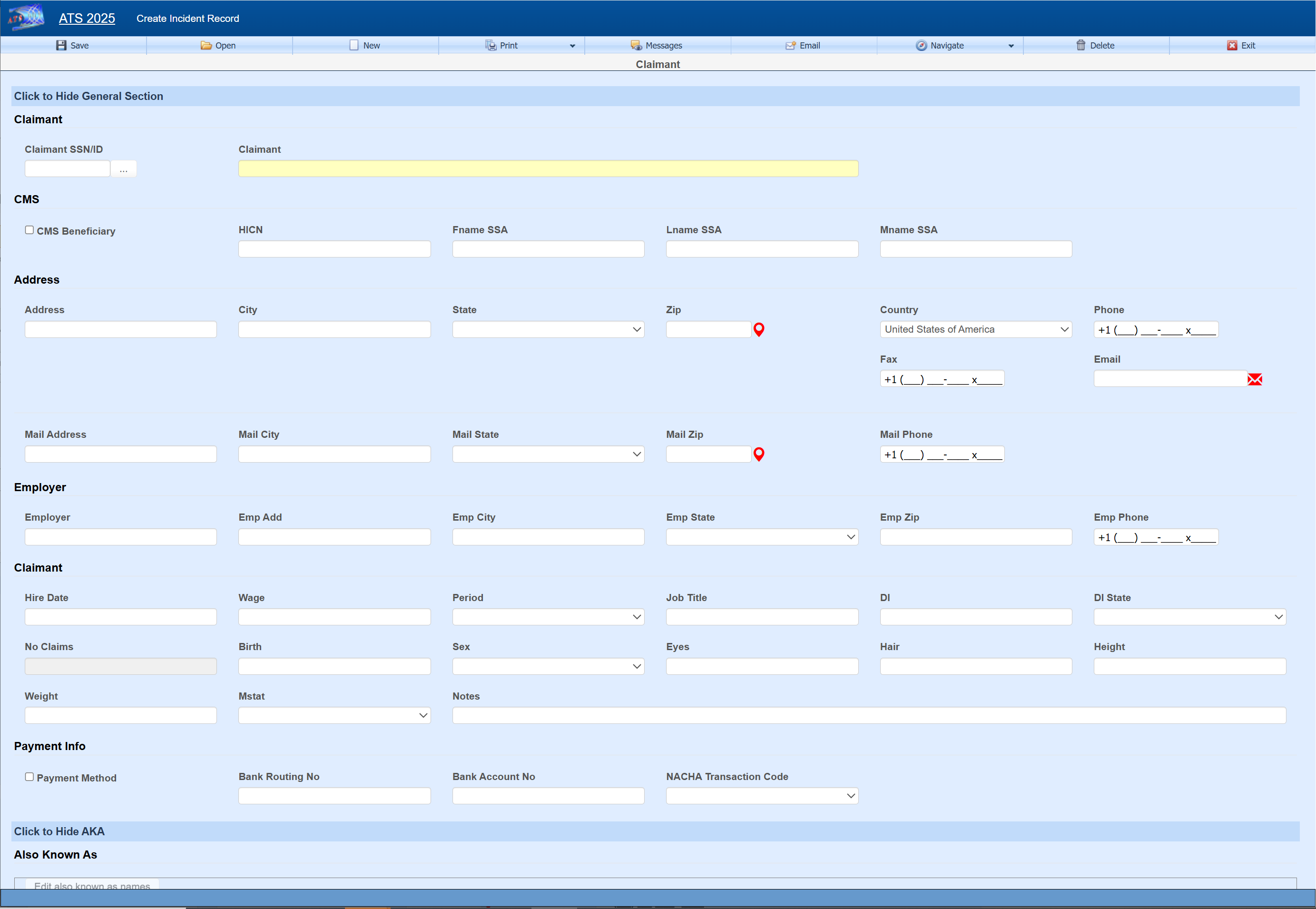Click the ATS logo in the header

(x=26, y=18)
